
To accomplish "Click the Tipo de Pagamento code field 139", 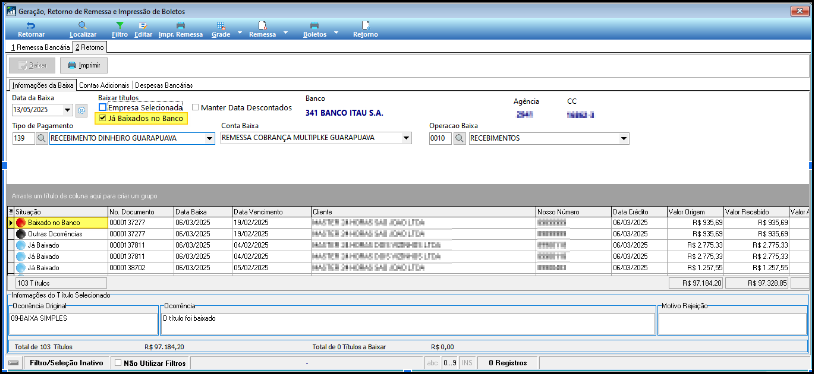I will coord(23,138).
